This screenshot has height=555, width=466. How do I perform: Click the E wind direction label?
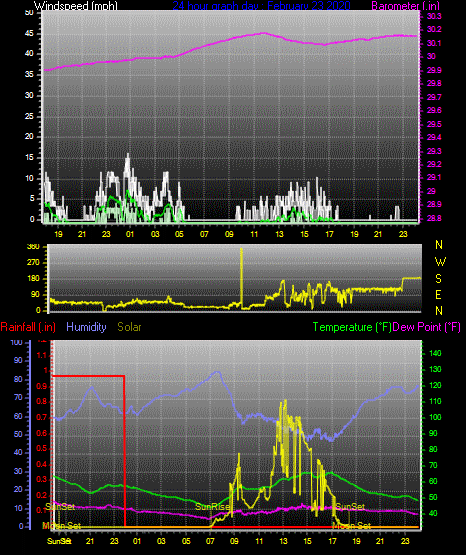tap(439, 295)
